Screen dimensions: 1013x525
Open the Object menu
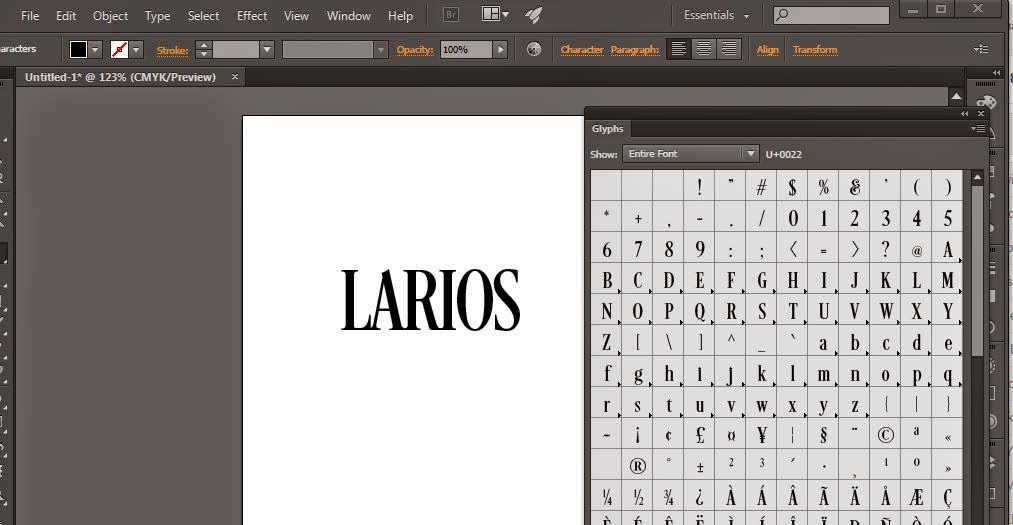110,15
